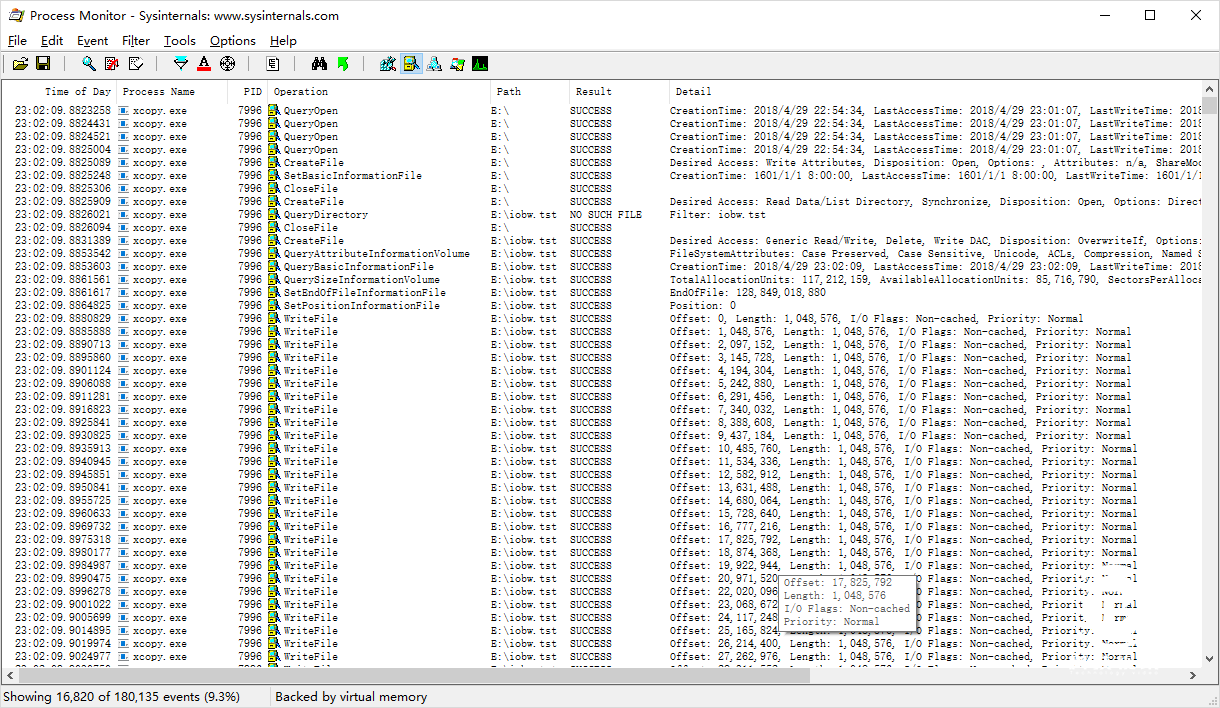
Task: Click the PID column header
Action: 248,91
